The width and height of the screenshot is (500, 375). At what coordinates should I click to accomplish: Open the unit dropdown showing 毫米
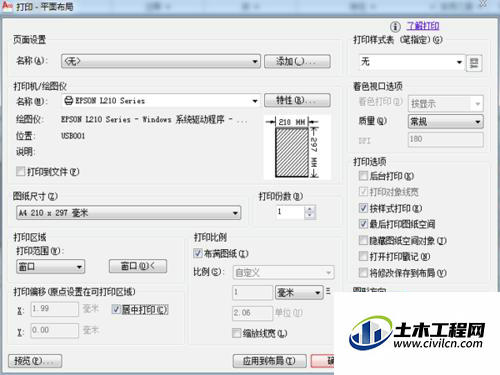[x=299, y=293]
